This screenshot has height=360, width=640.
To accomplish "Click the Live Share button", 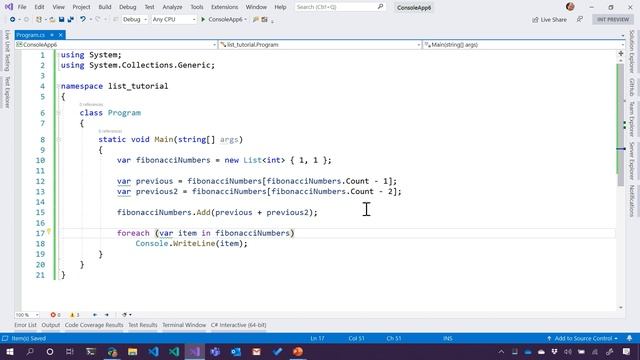I will click(549, 20).
